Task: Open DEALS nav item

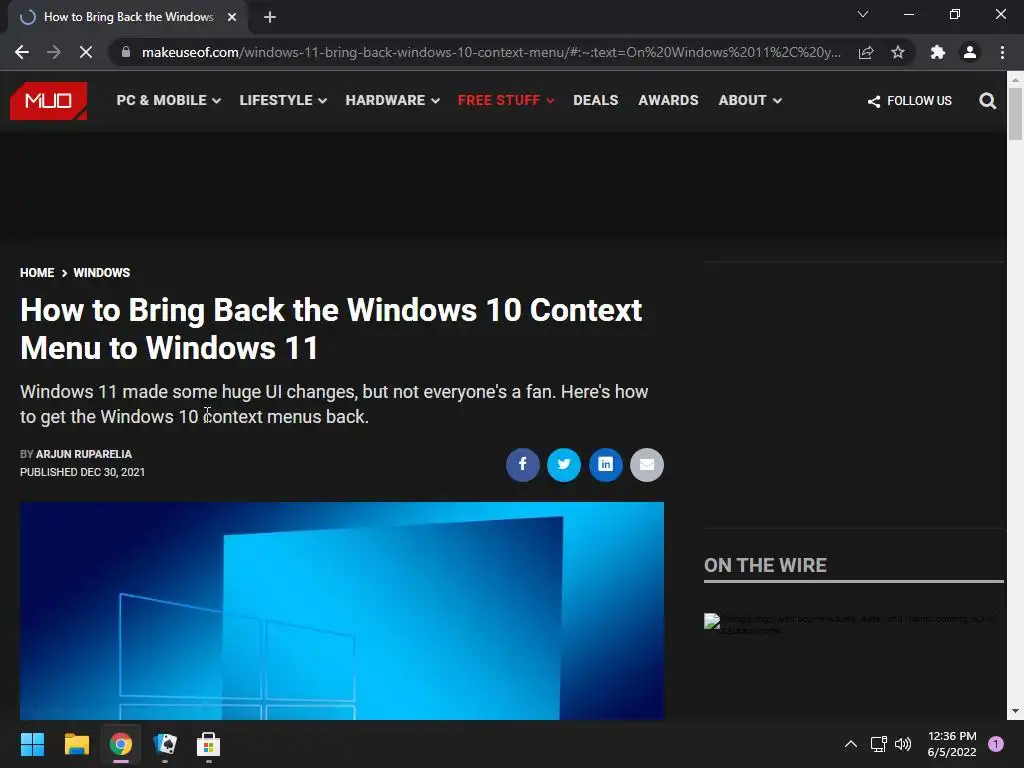Action: (x=596, y=101)
